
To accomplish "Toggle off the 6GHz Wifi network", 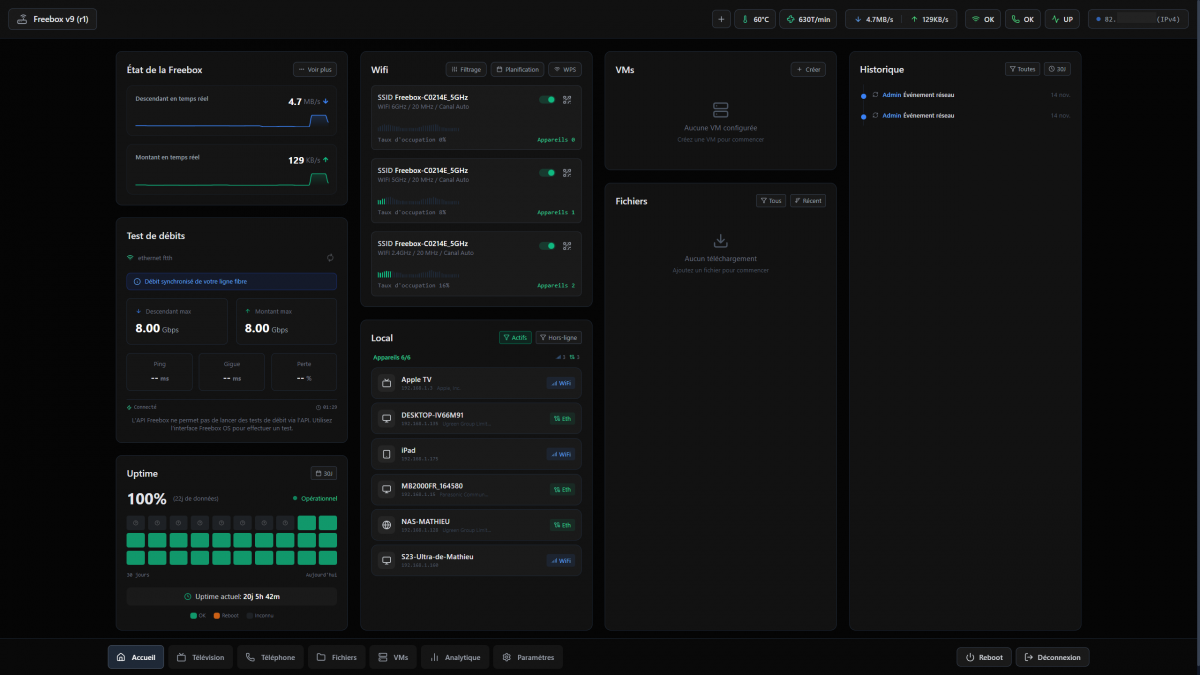I will [x=547, y=100].
